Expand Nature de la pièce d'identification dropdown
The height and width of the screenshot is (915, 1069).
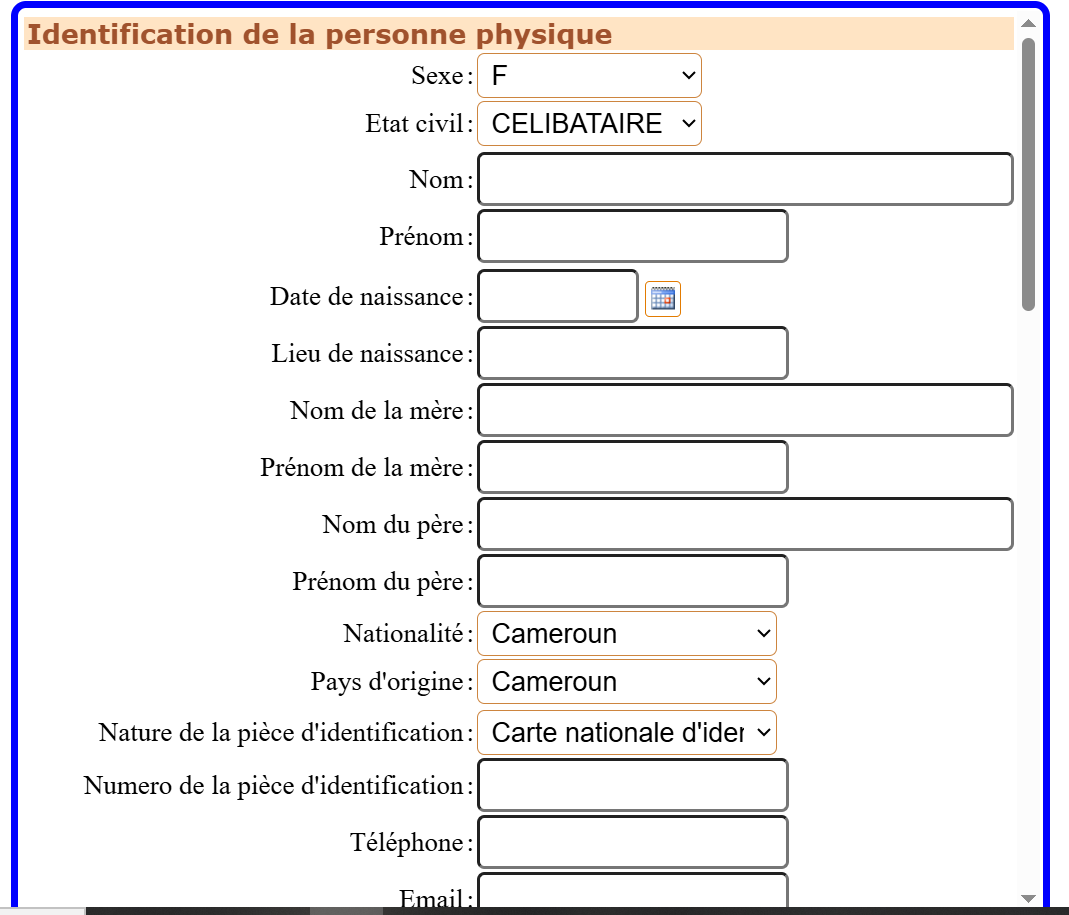627,732
